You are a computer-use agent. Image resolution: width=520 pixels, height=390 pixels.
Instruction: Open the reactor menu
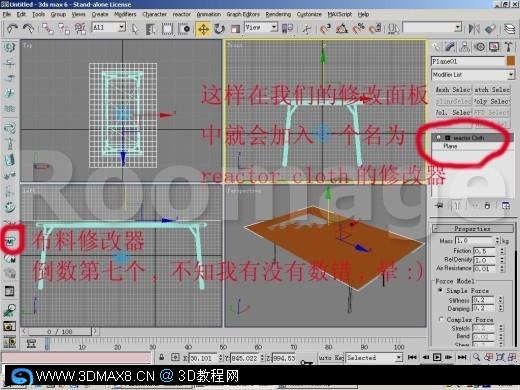click(181, 14)
